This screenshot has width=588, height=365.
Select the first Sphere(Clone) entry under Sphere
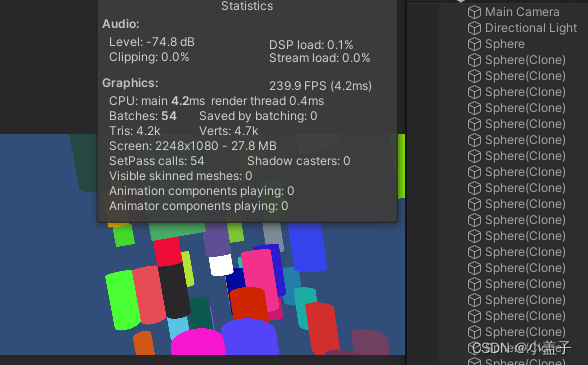click(525, 60)
